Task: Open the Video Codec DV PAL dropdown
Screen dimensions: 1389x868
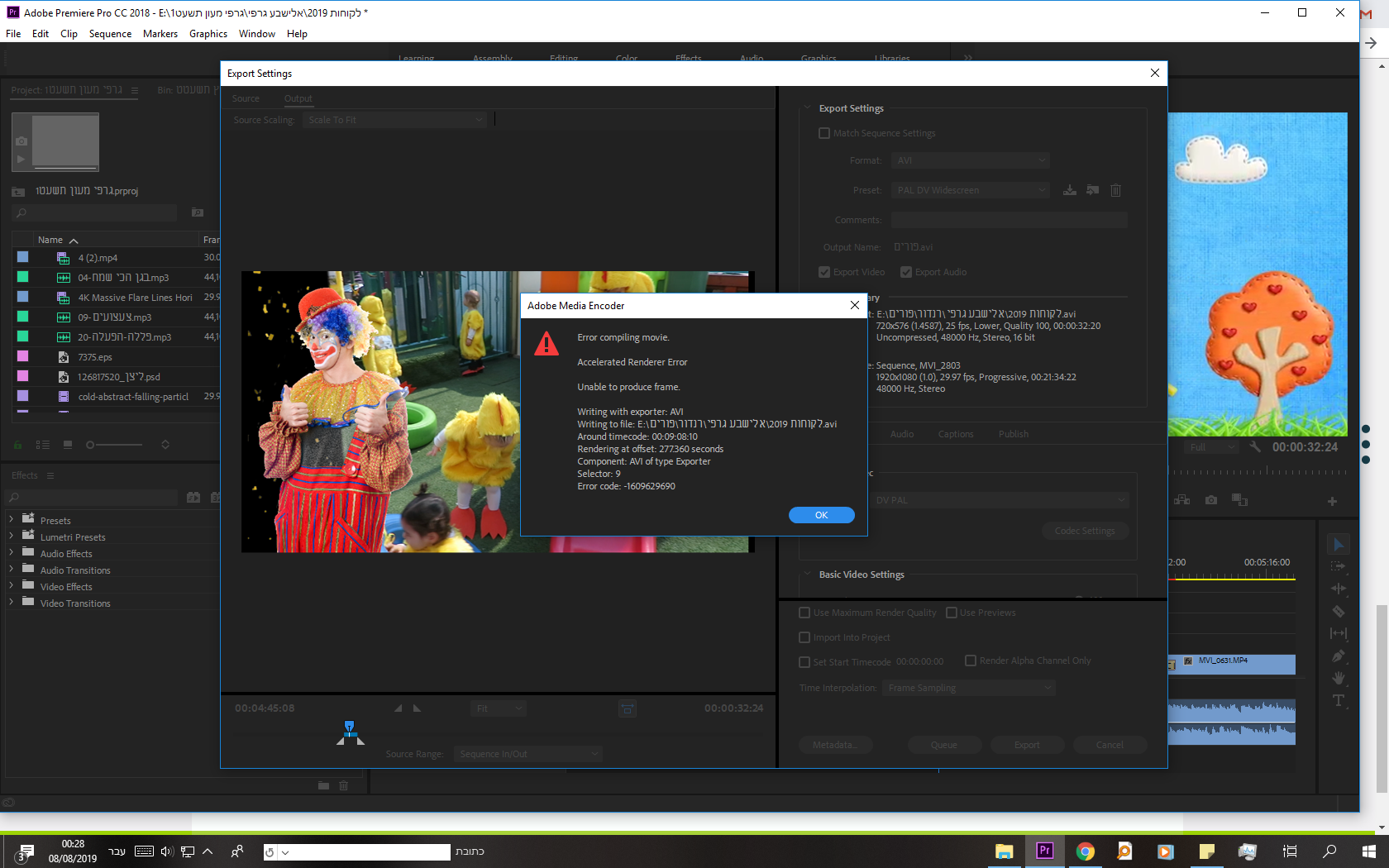Action: (1000, 500)
